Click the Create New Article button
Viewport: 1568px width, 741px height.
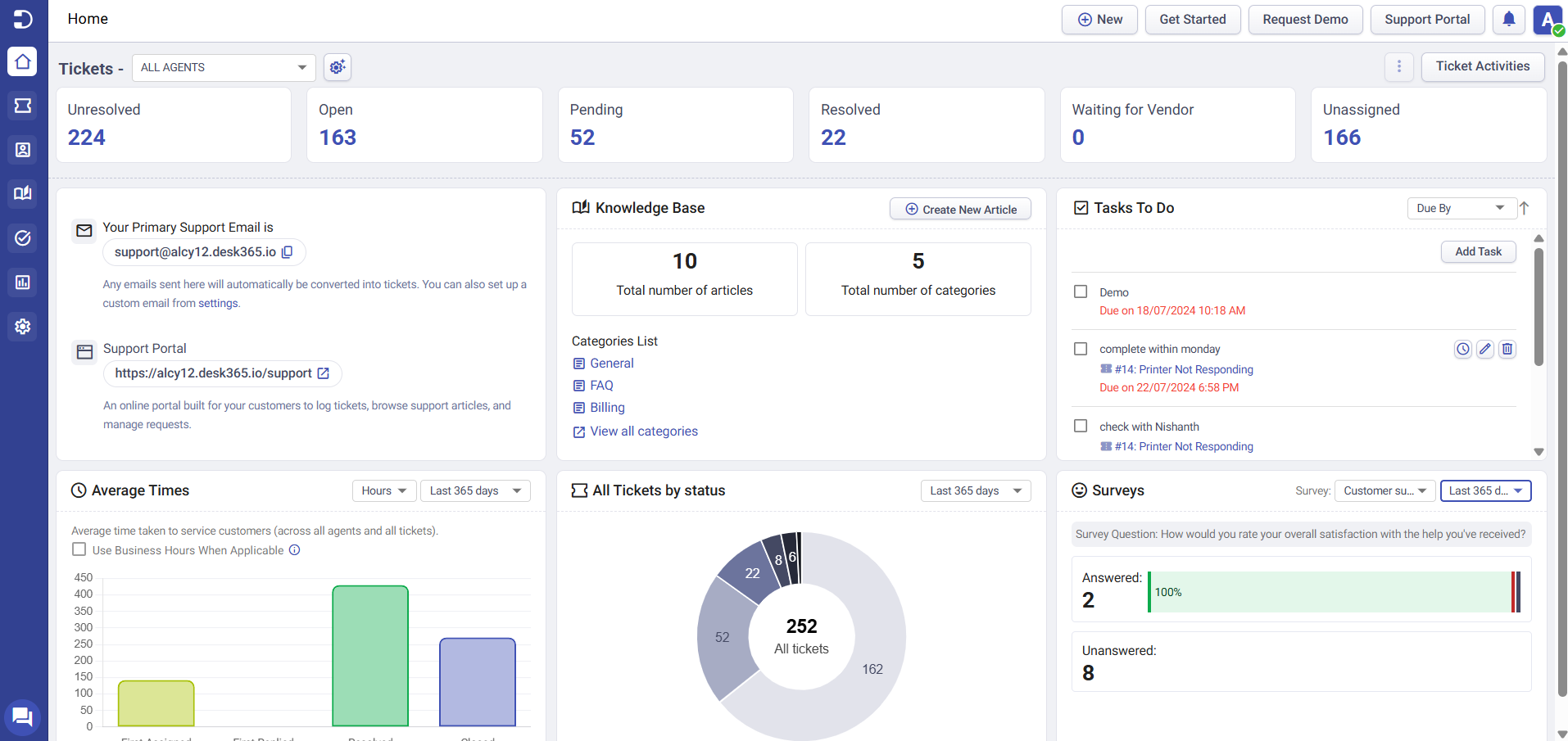(960, 210)
